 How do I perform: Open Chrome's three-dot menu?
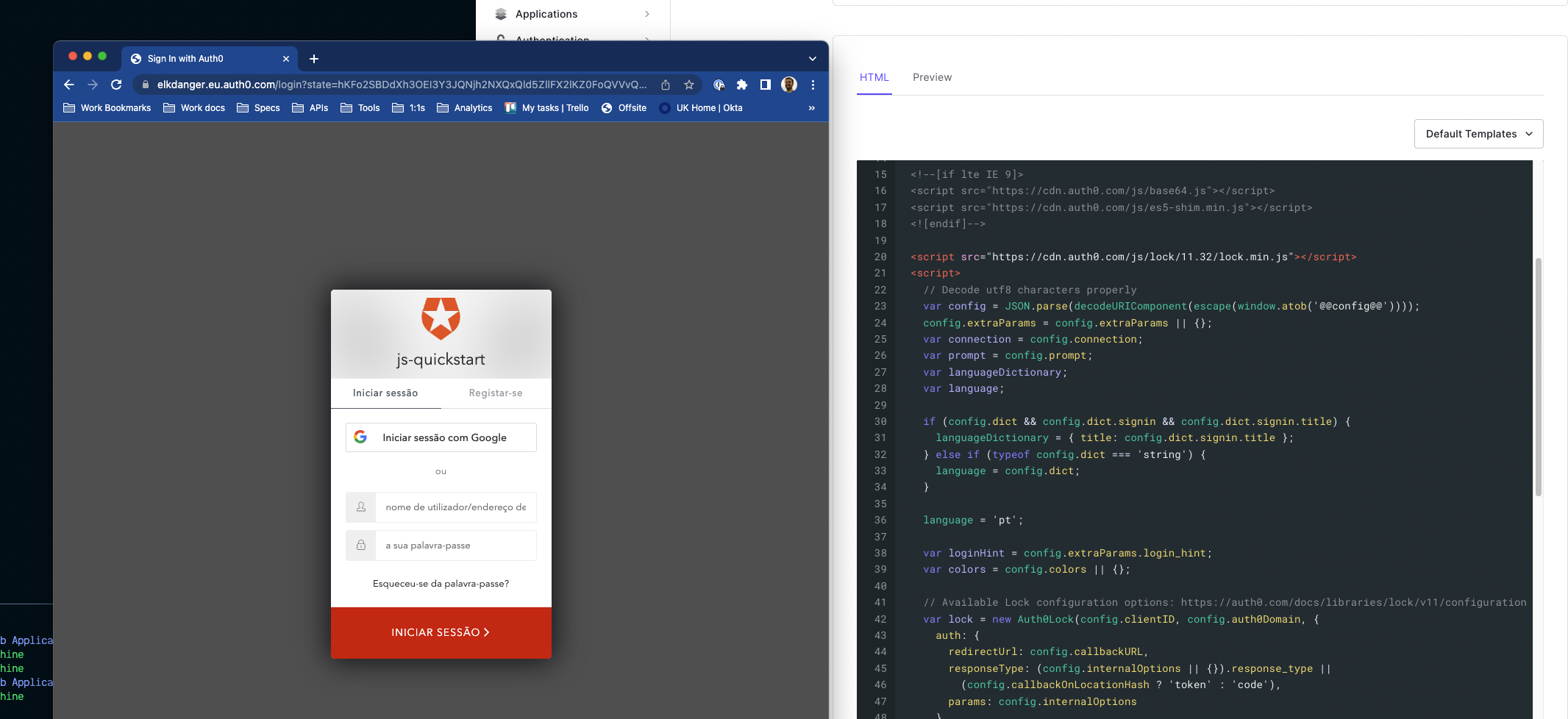click(x=813, y=85)
